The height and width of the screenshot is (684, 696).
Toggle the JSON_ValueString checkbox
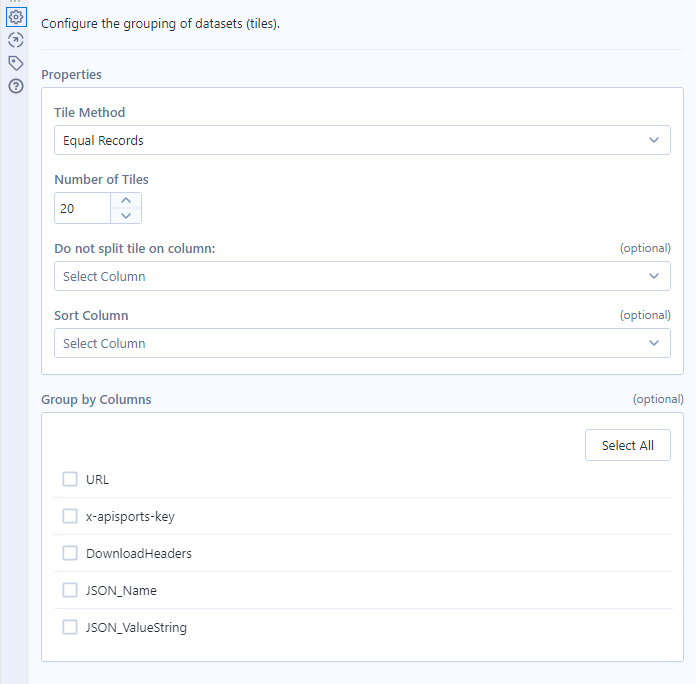pyautogui.click(x=70, y=627)
